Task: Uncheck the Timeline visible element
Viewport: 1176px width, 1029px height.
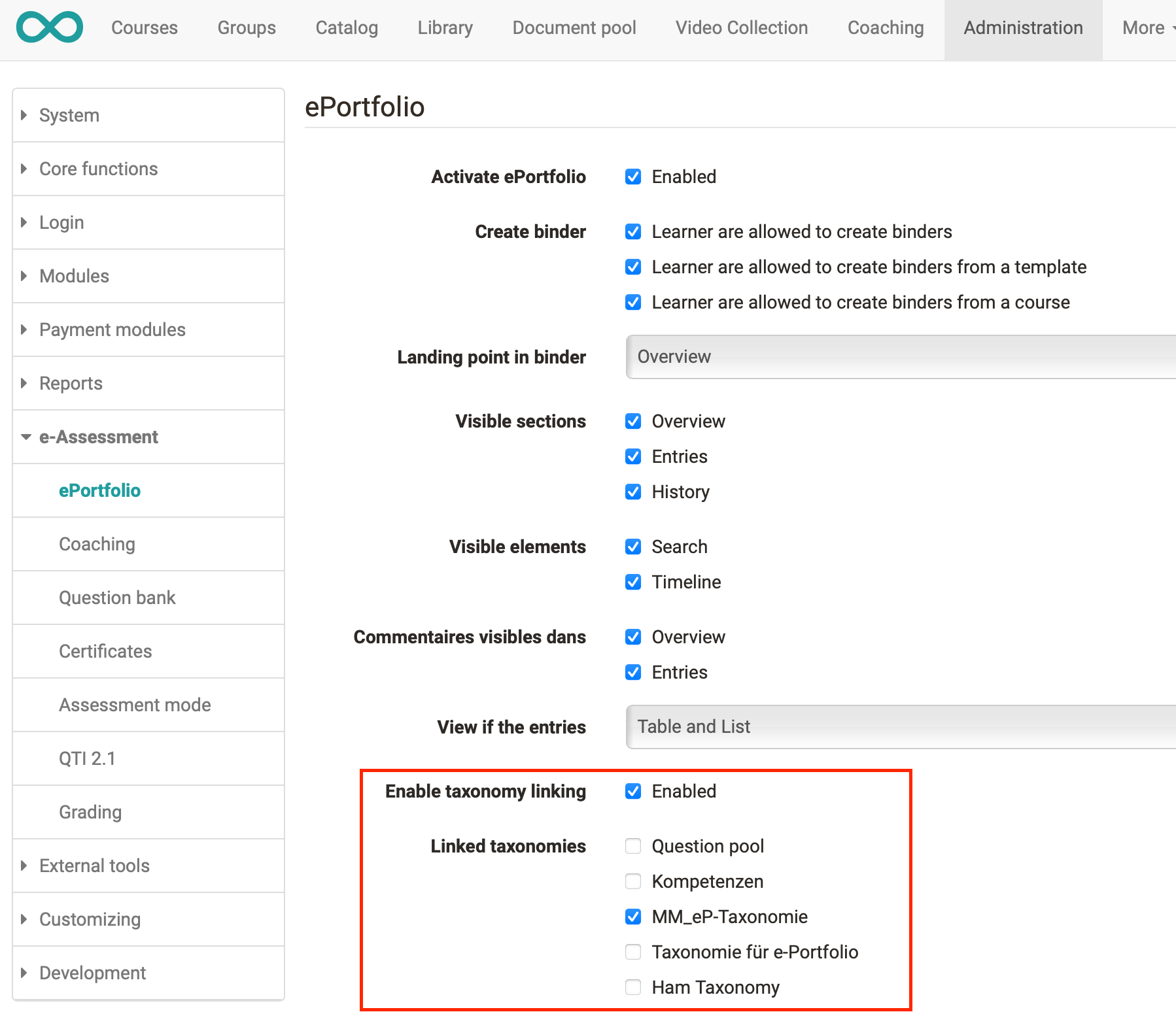Action: (632, 582)
